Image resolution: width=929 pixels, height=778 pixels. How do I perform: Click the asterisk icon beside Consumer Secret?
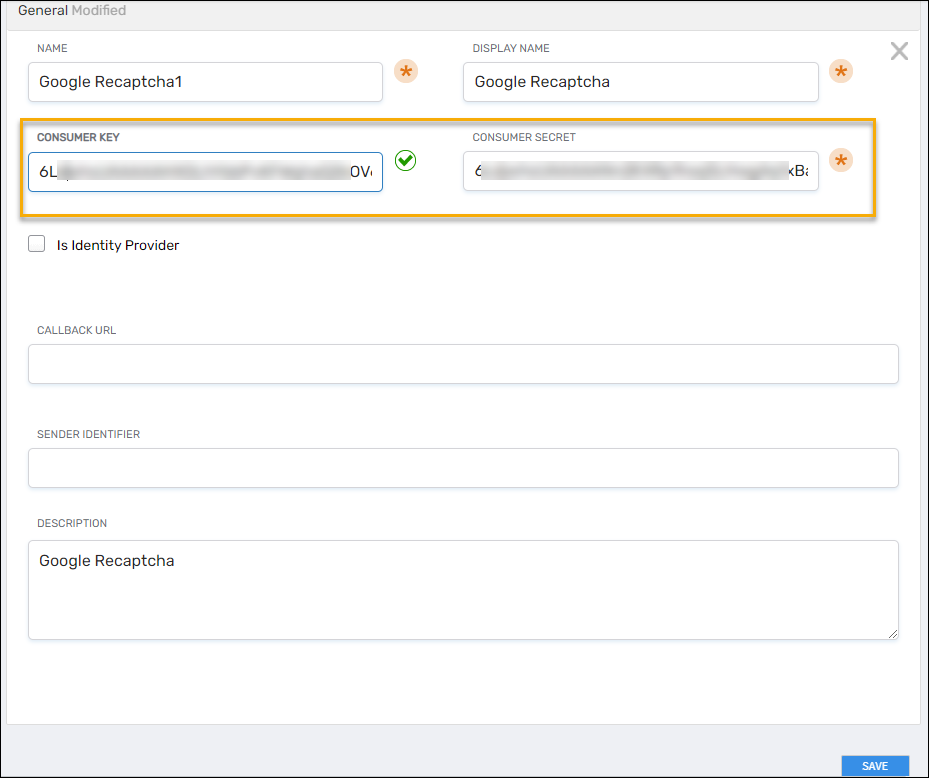tap(841, 161)
